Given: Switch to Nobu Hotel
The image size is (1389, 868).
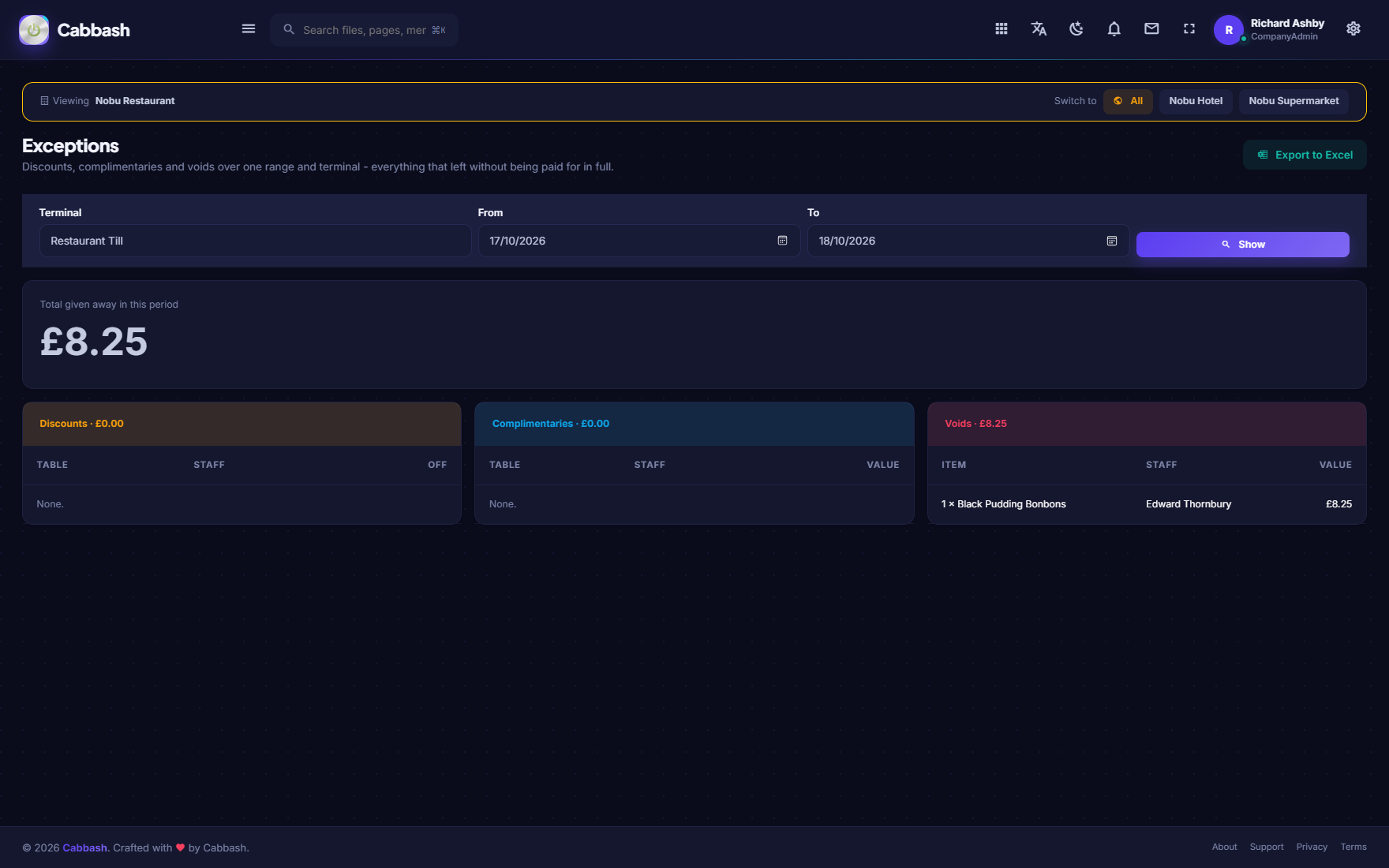Looking at the screenshot, I should tap(1196, 101).
